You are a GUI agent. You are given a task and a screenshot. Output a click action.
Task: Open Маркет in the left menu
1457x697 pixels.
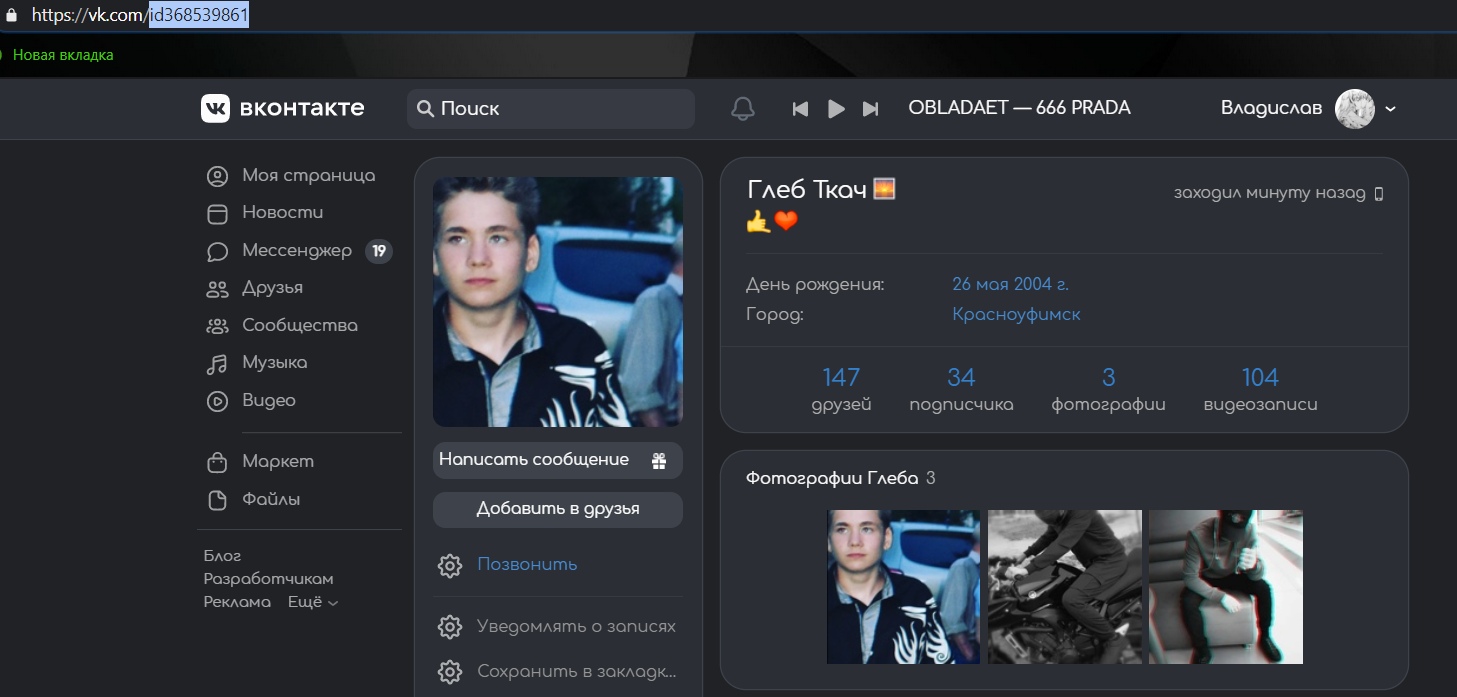click(277, 462)
